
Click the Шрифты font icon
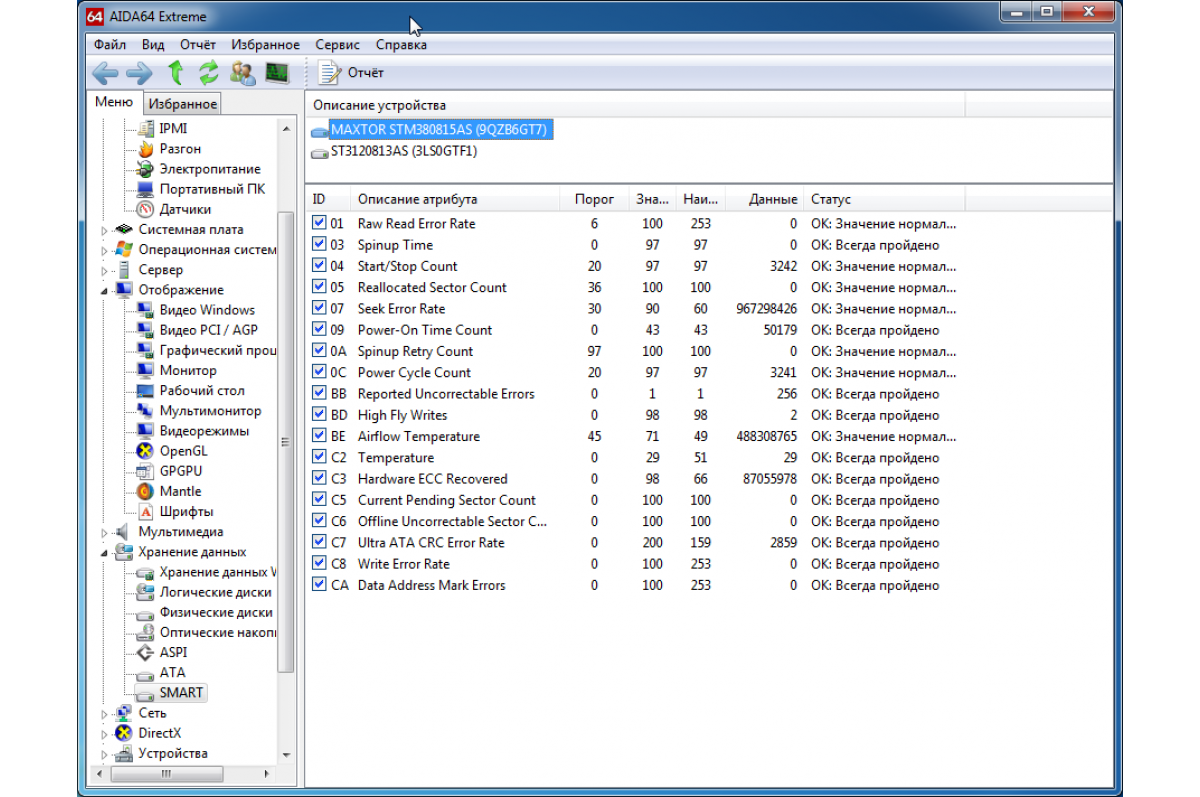[x=144, y=511]
